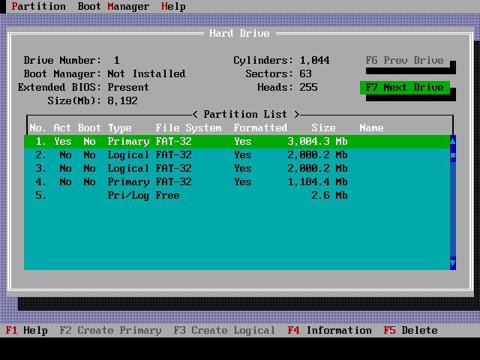Screen dimensions: 480x360
Task: Click the Boot column header
Action: 89,128
